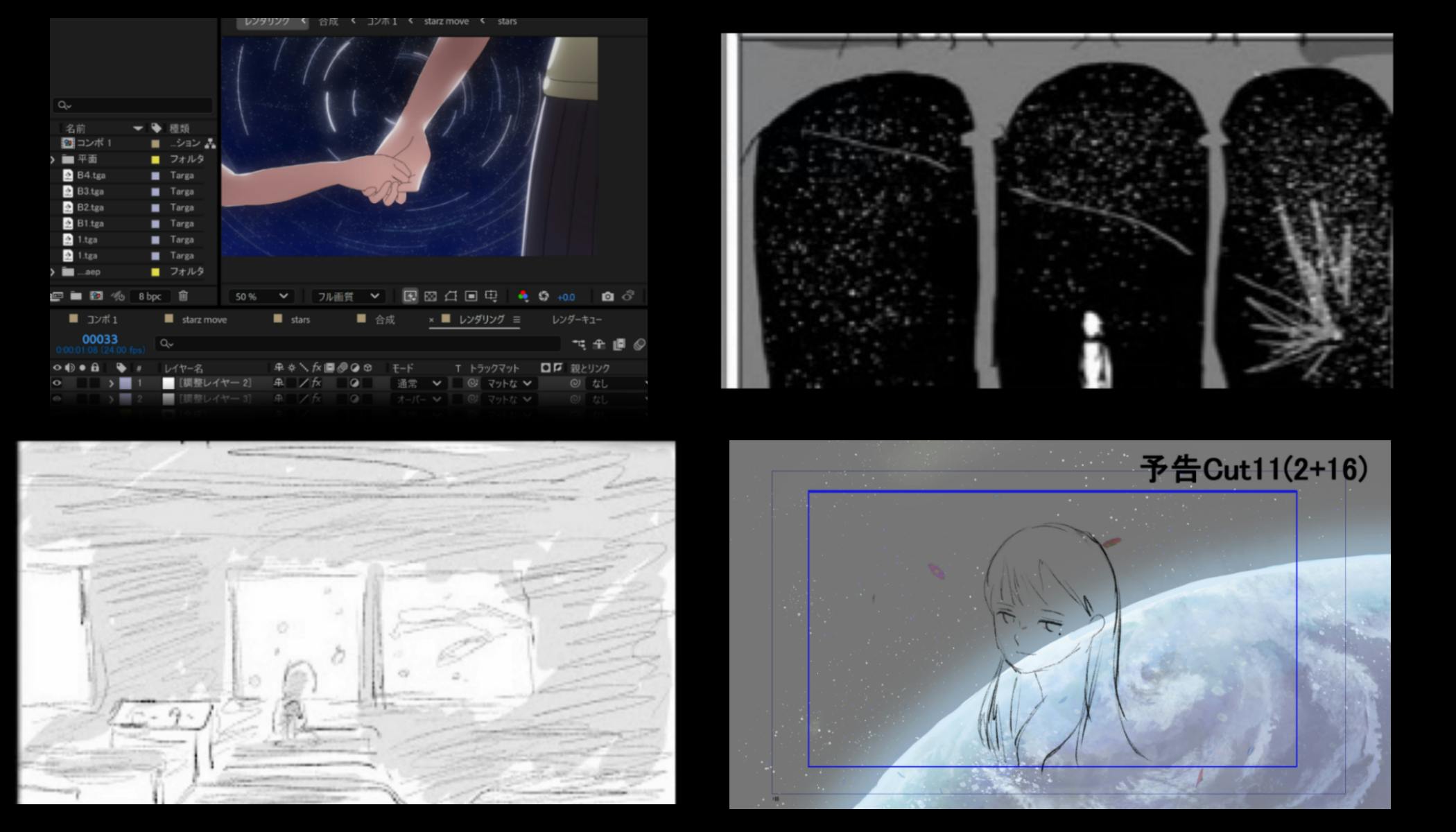Switch to the starz move timeline tab
The image size is (1456, 832).
click(204, 320)
